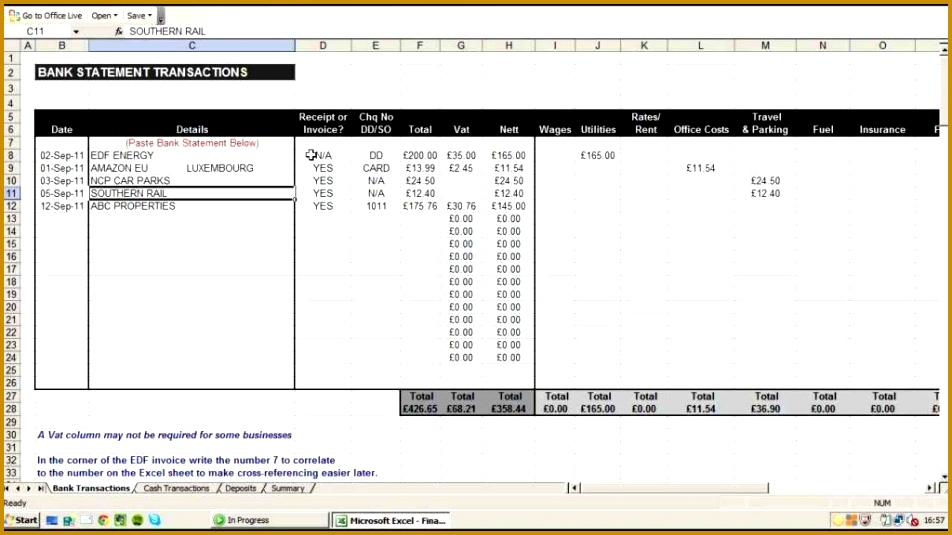This screenshot has width=952, height=535.
Task: Switch to the Summary sheet tab
Action: (x=288, y=488)
